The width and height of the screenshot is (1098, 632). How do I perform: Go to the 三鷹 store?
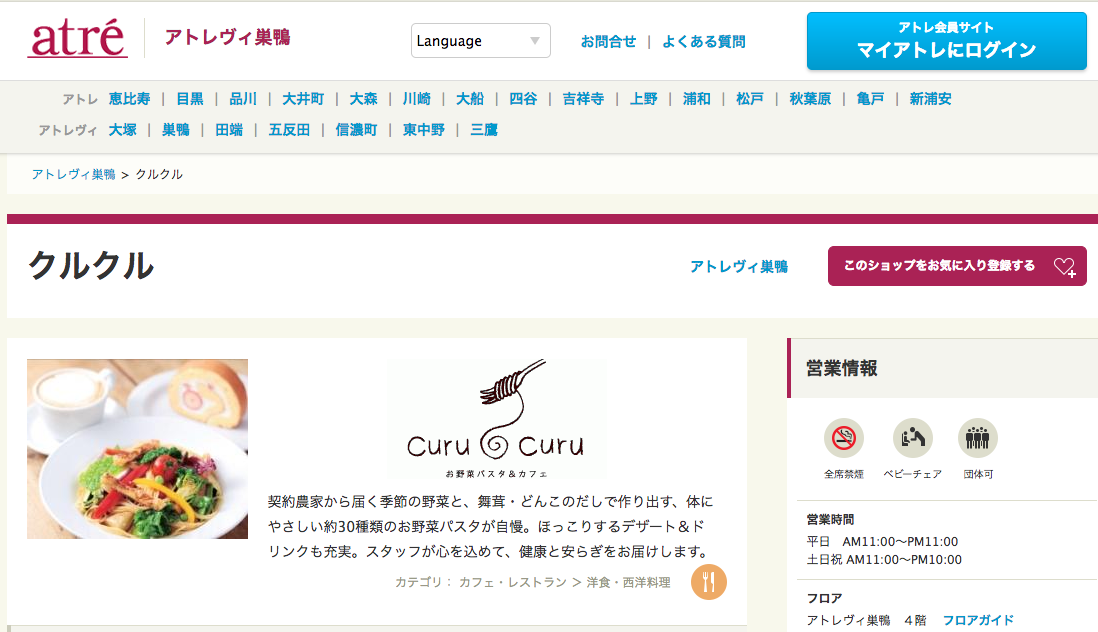(x=484, y=129)
